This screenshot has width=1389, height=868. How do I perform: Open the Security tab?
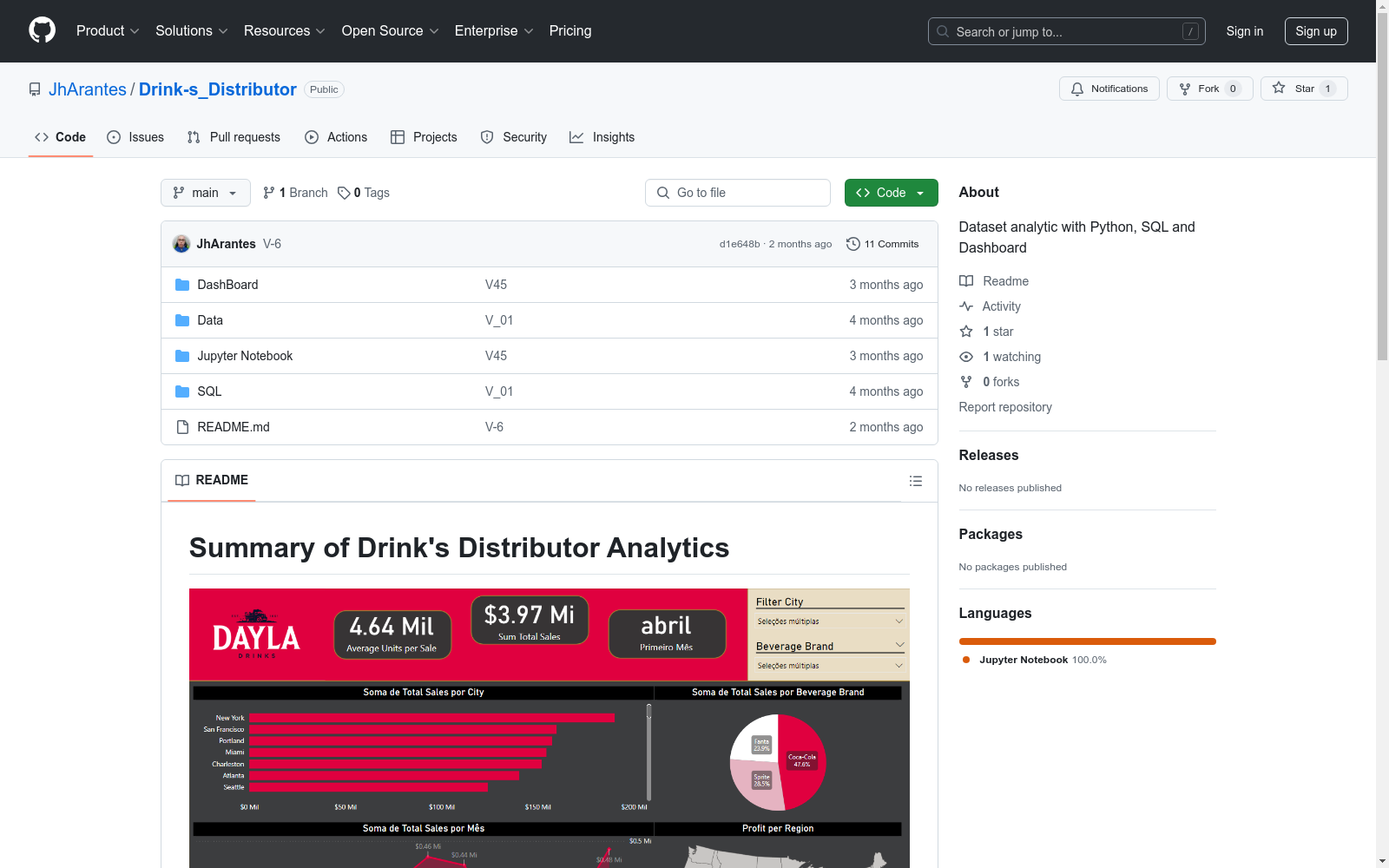tap(514, 137)
